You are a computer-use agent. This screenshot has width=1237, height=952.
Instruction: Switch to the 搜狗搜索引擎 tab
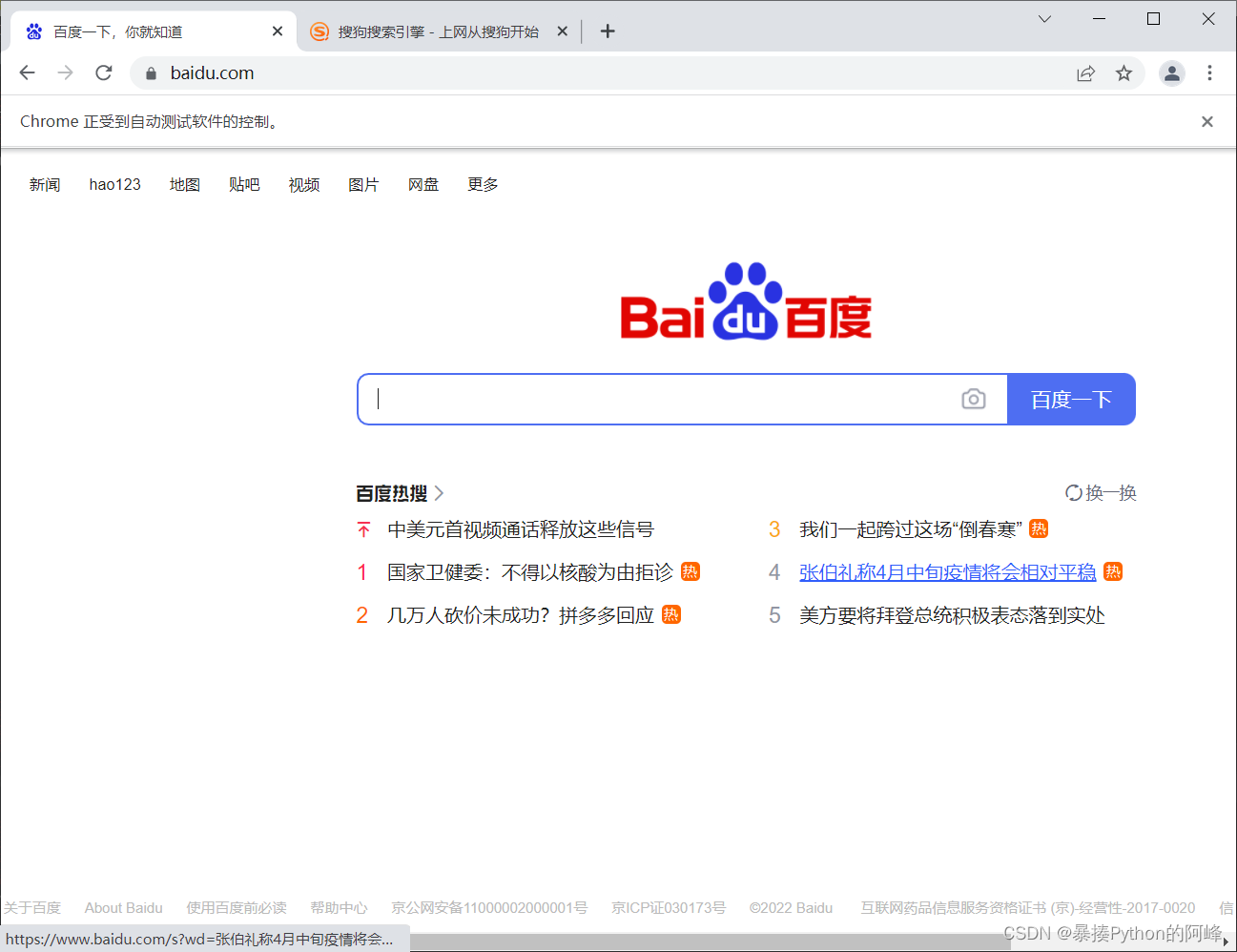tap(438, 31)
